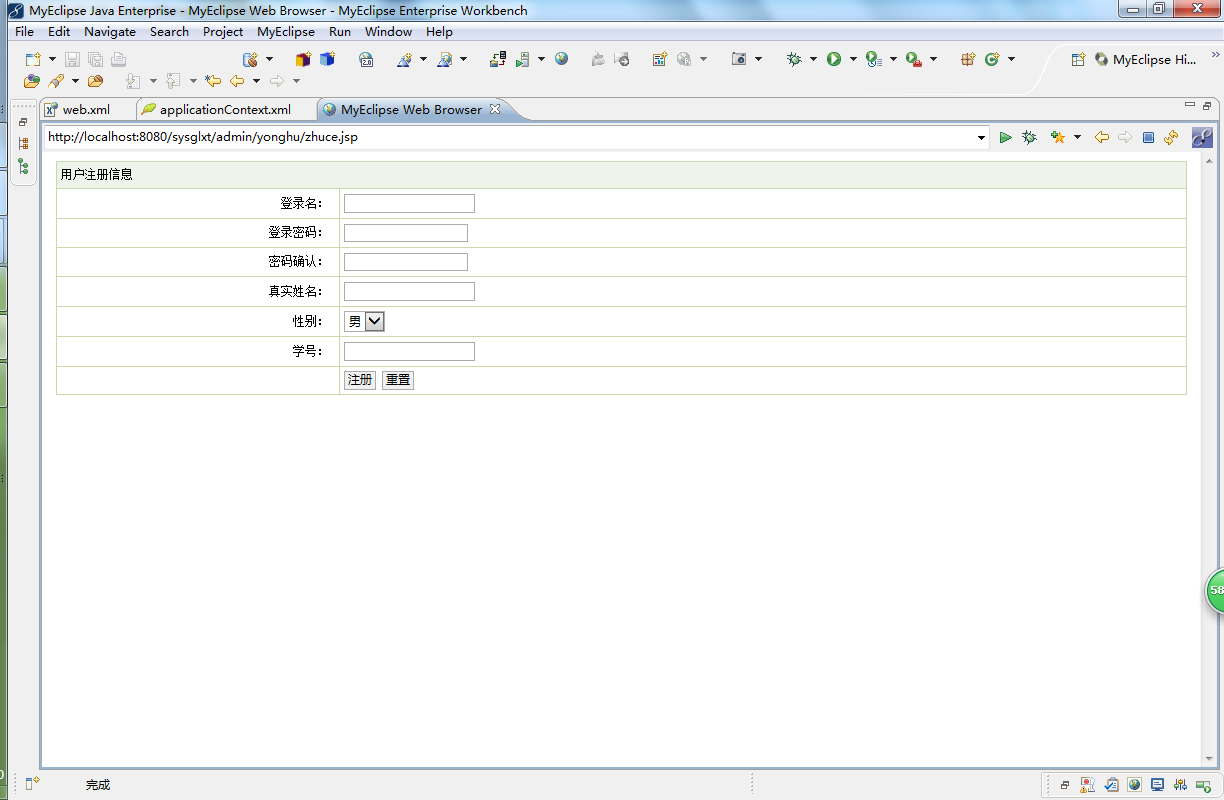This screenshot has height=800, width=1224.
Task: Click the 登录密码 input field
Action: point(406,233)
